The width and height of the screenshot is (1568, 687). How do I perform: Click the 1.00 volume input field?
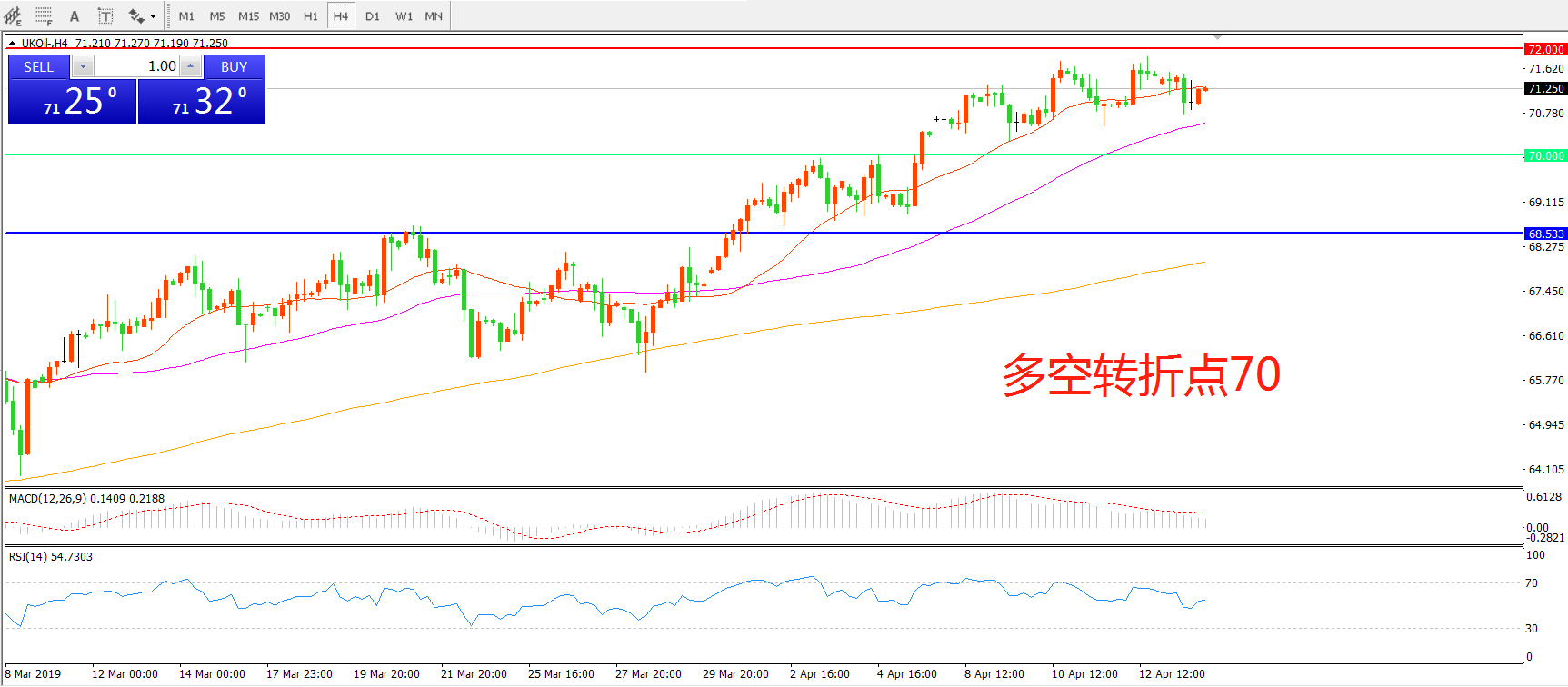(x=136, y=66)
